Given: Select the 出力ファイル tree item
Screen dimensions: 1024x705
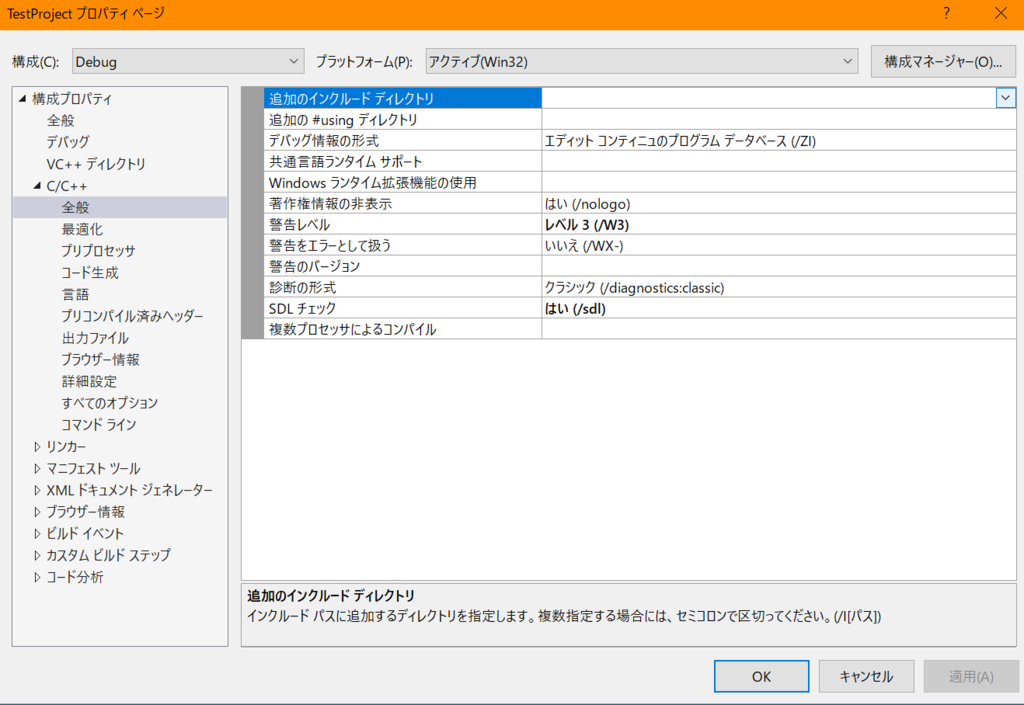Looking at the screenshot, I should click(x=95, y=338).
